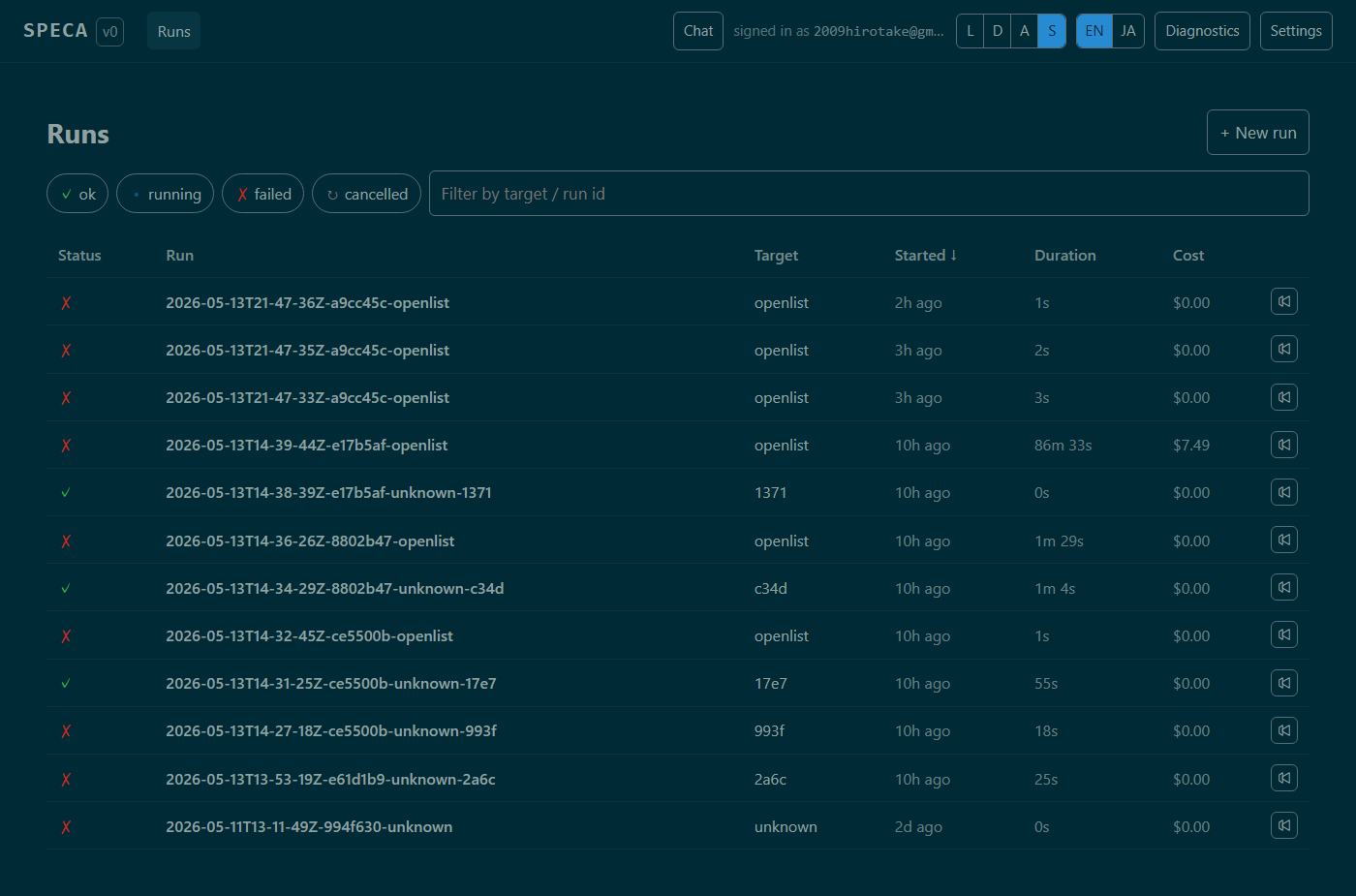
Task: Click the rerun icon for 994f630-unknown run
Action: point(1284,826)
